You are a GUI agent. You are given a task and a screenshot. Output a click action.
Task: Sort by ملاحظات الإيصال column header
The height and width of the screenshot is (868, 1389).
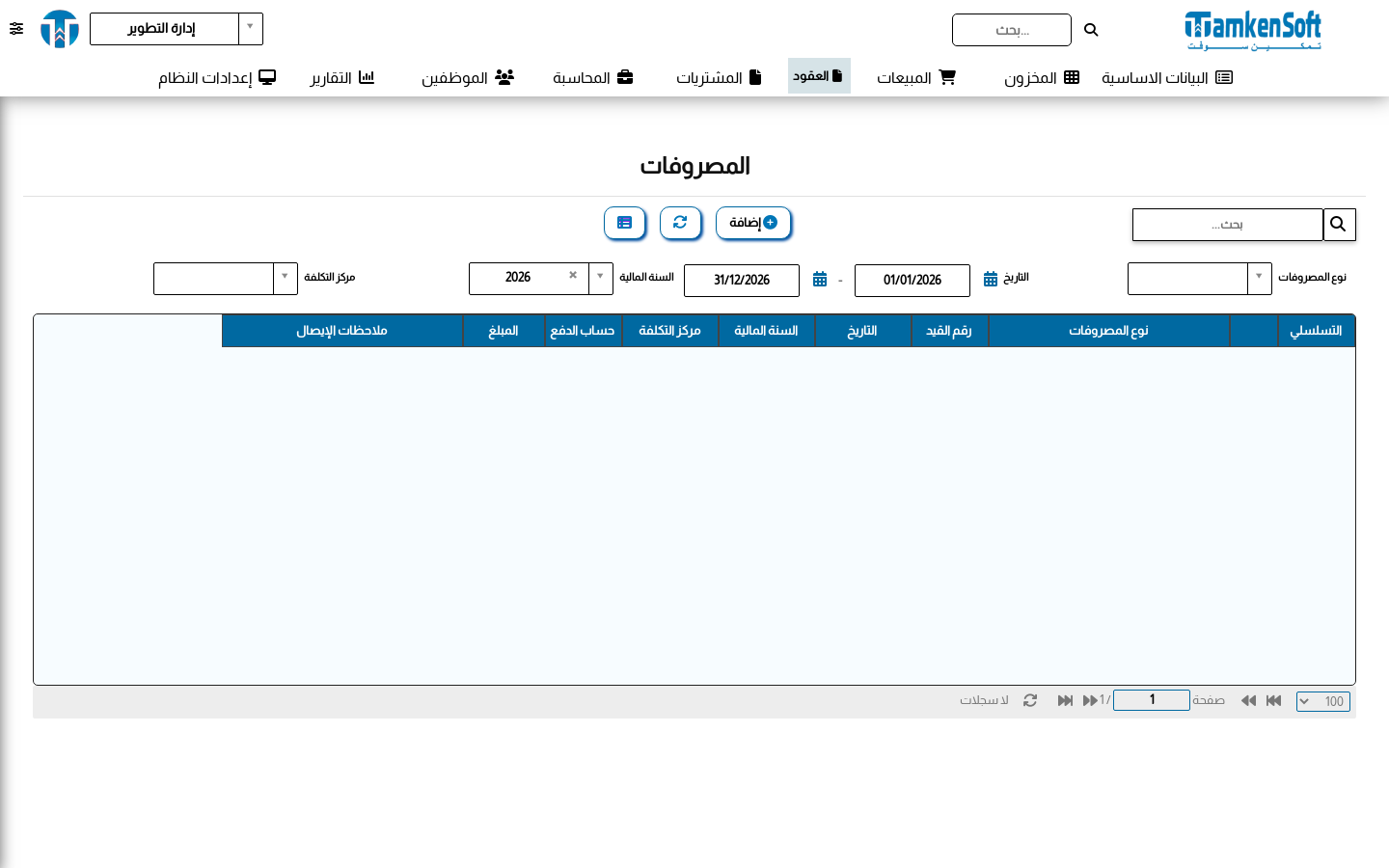(342, 331)
